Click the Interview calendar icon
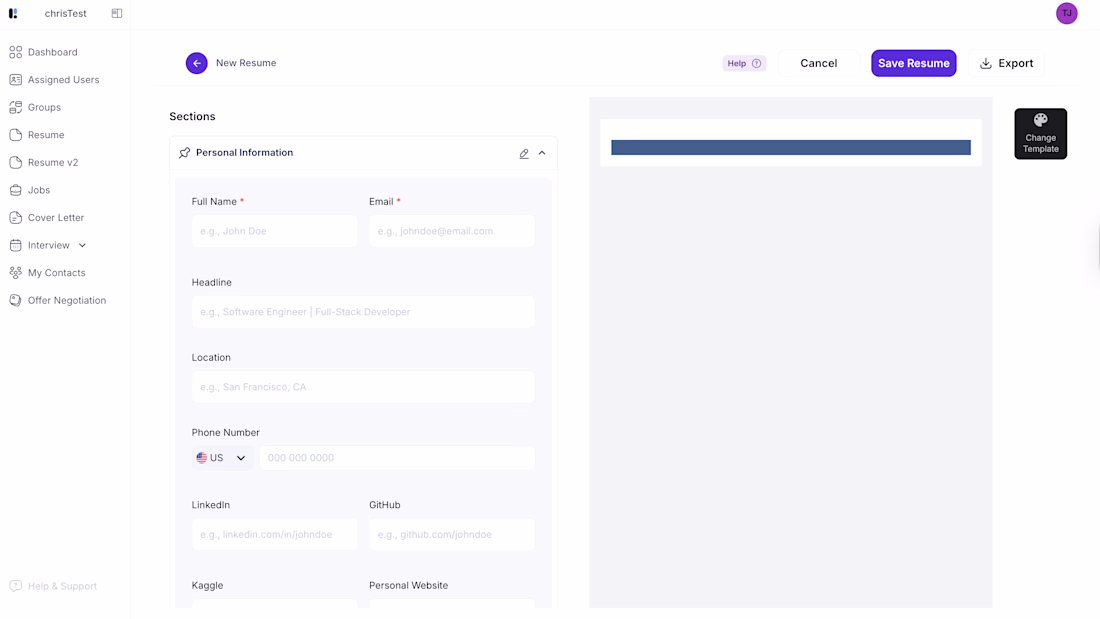 point(15,245)
